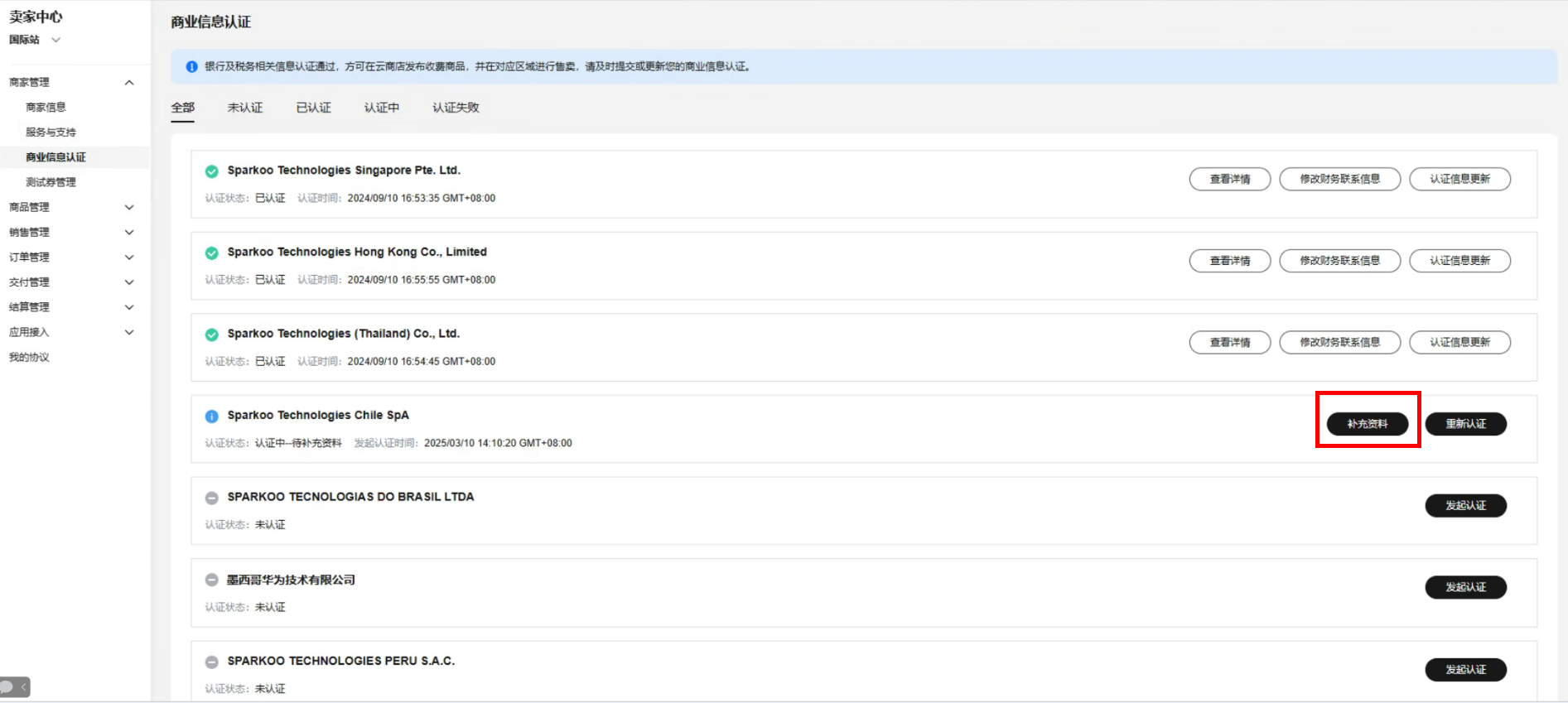Screen dimensions: 1568x703
Task: Click 修改财务联系信息 for Sparkoo Hong Kong
Action: pyautogui.click(x=1340, y=261)
